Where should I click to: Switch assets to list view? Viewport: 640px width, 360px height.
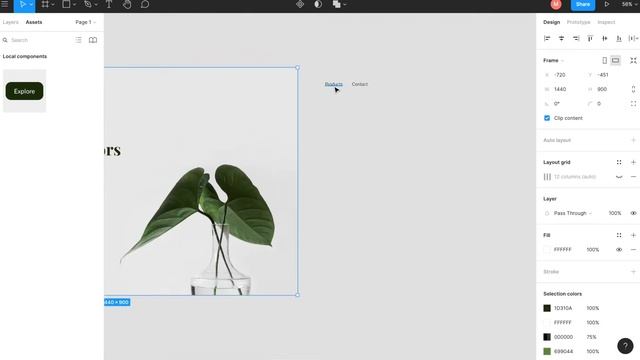point(78,40)
